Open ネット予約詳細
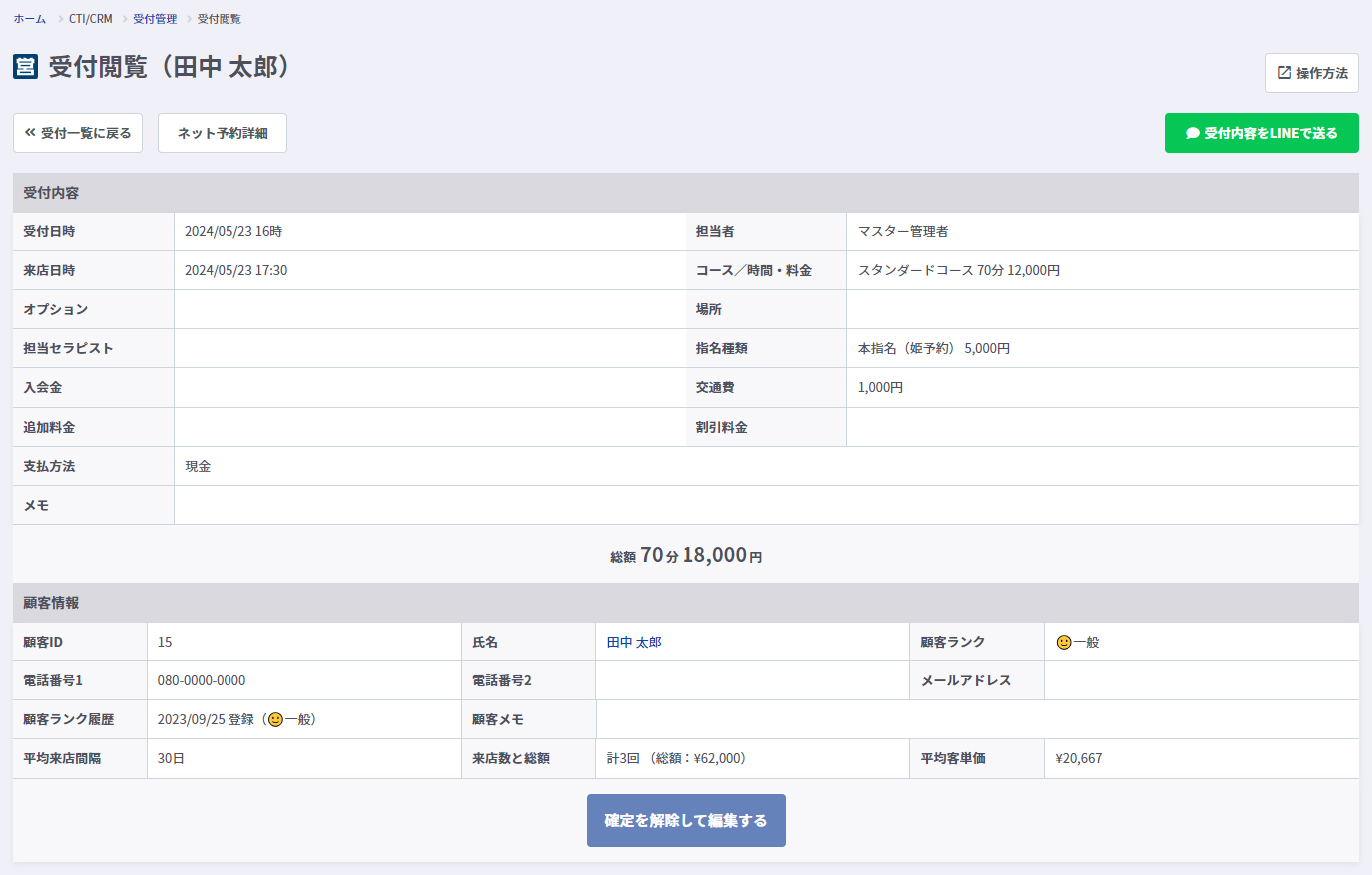Image resolution: width=1372 pixels, height=875 pixels. 223,133
